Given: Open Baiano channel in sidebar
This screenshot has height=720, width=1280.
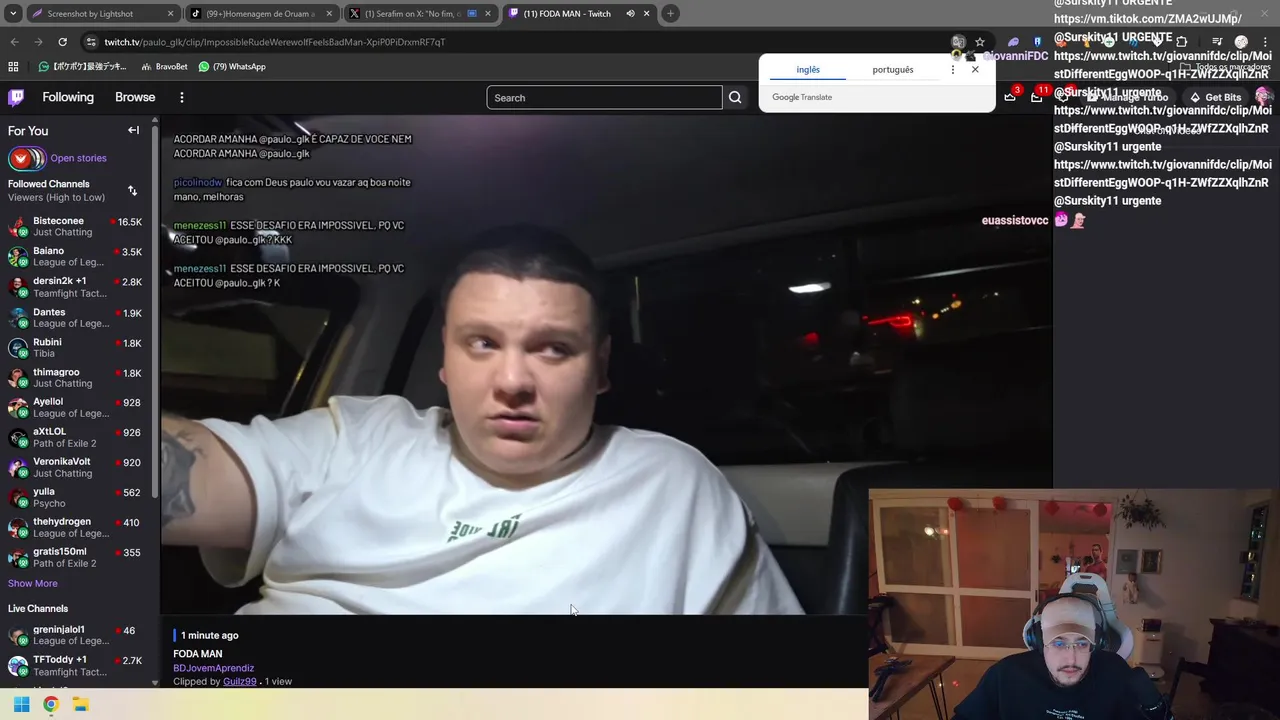Looking at the screenshot, I should click(75, 256).
